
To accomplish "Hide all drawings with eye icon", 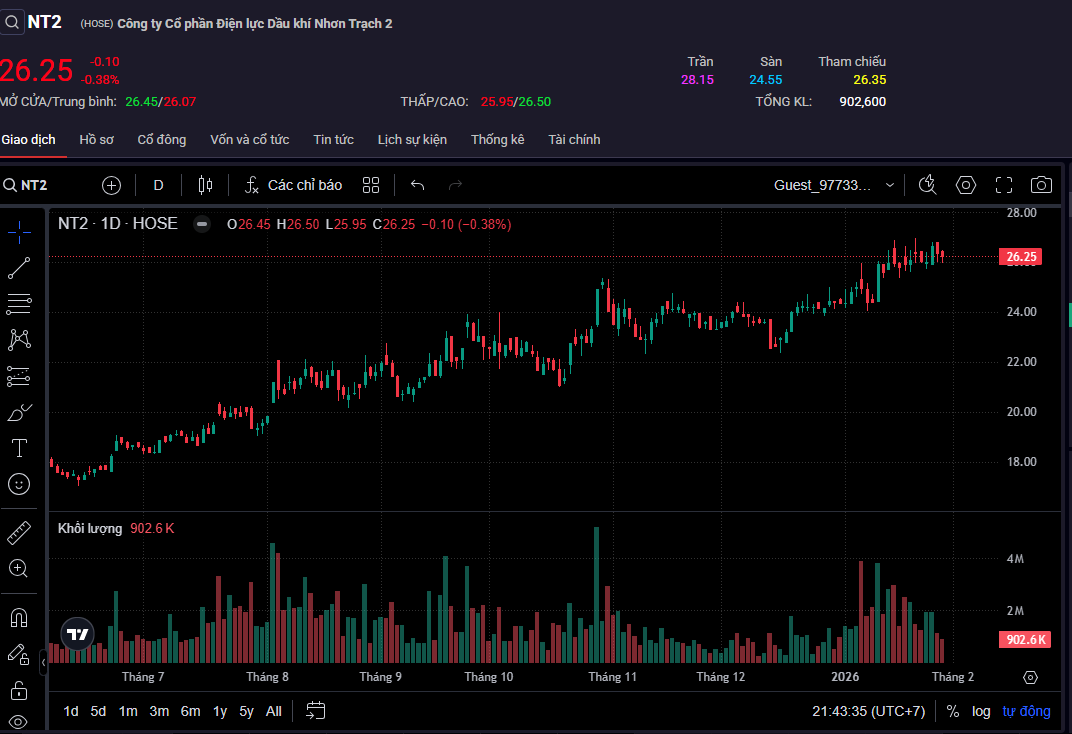I will click(x=19, y=722).
